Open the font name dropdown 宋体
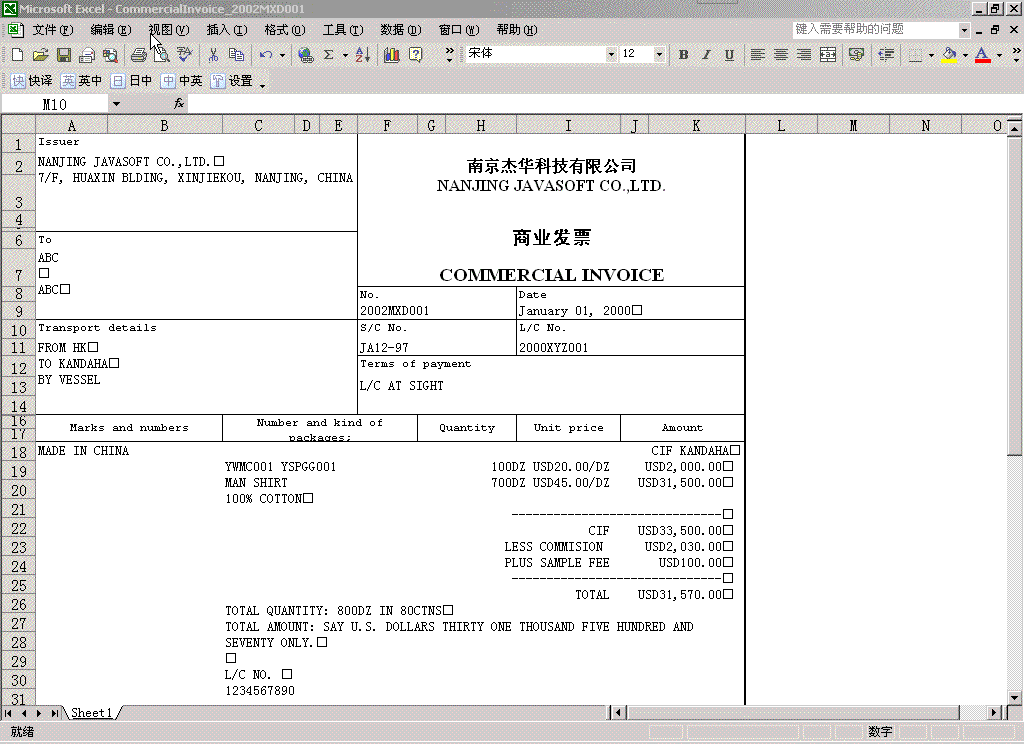 click(x=611, y=54)
